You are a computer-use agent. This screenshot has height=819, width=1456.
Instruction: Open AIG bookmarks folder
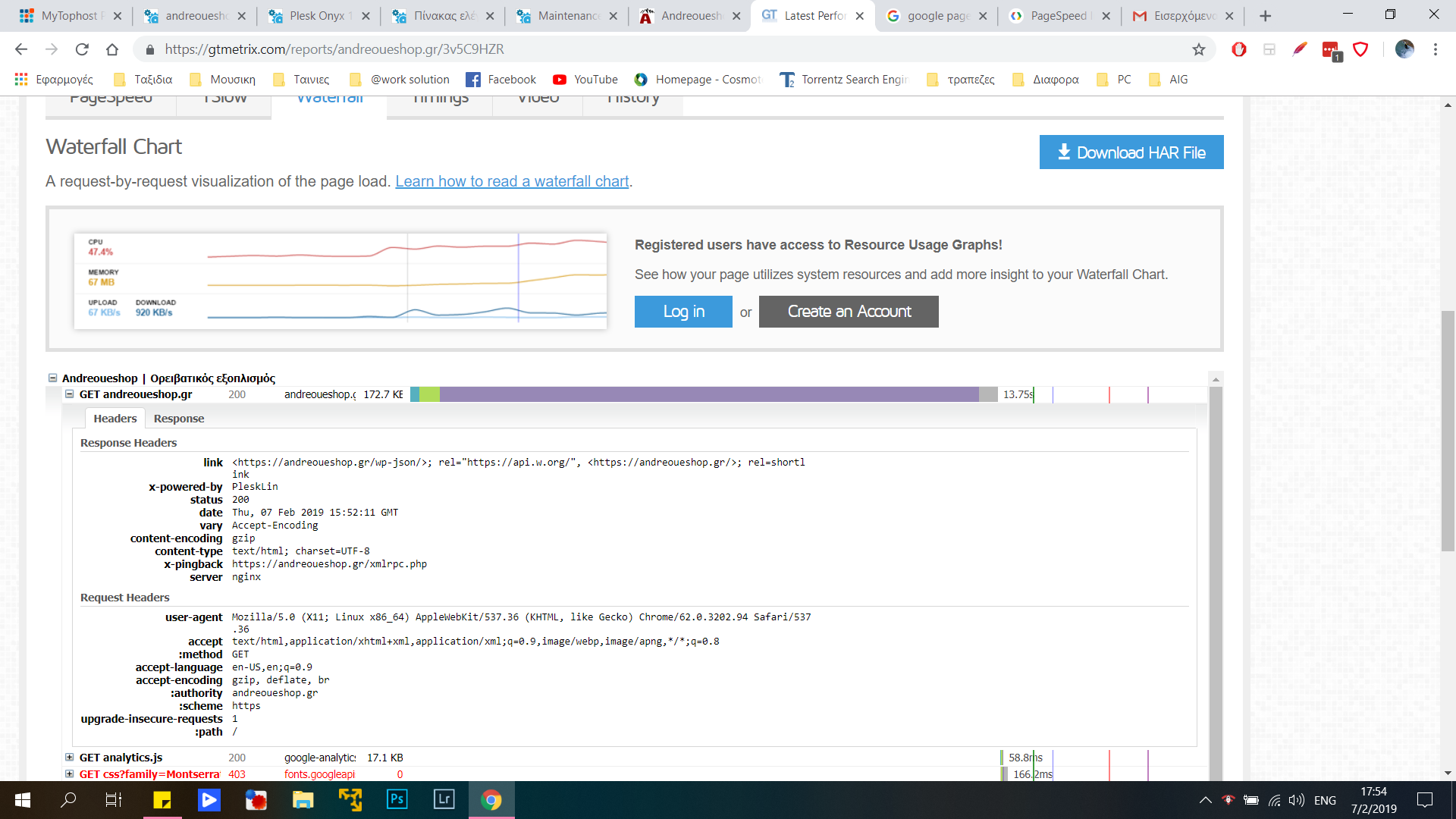tap(1169, 80)
